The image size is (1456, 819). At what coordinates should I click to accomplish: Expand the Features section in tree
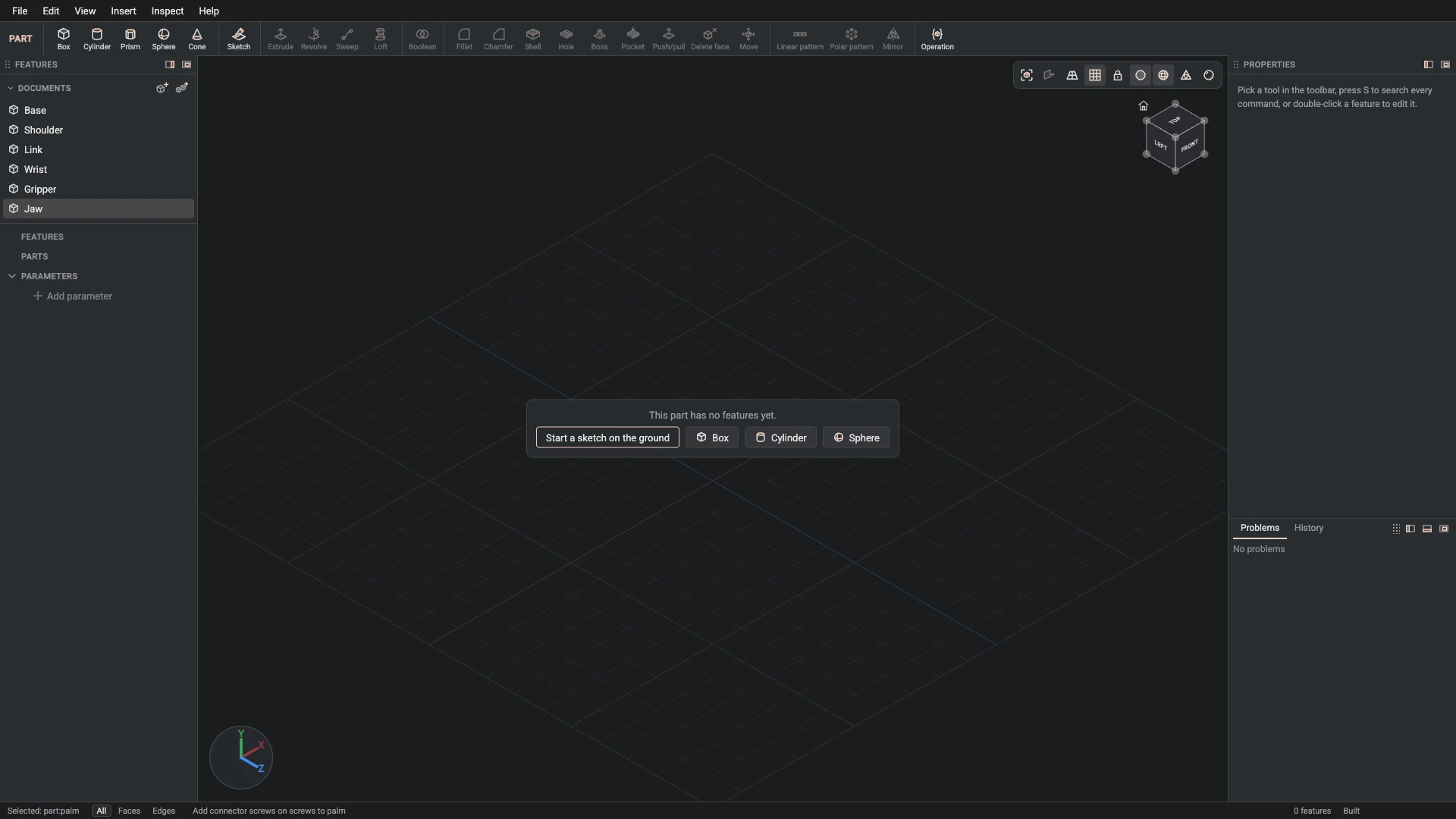(42, 237)
